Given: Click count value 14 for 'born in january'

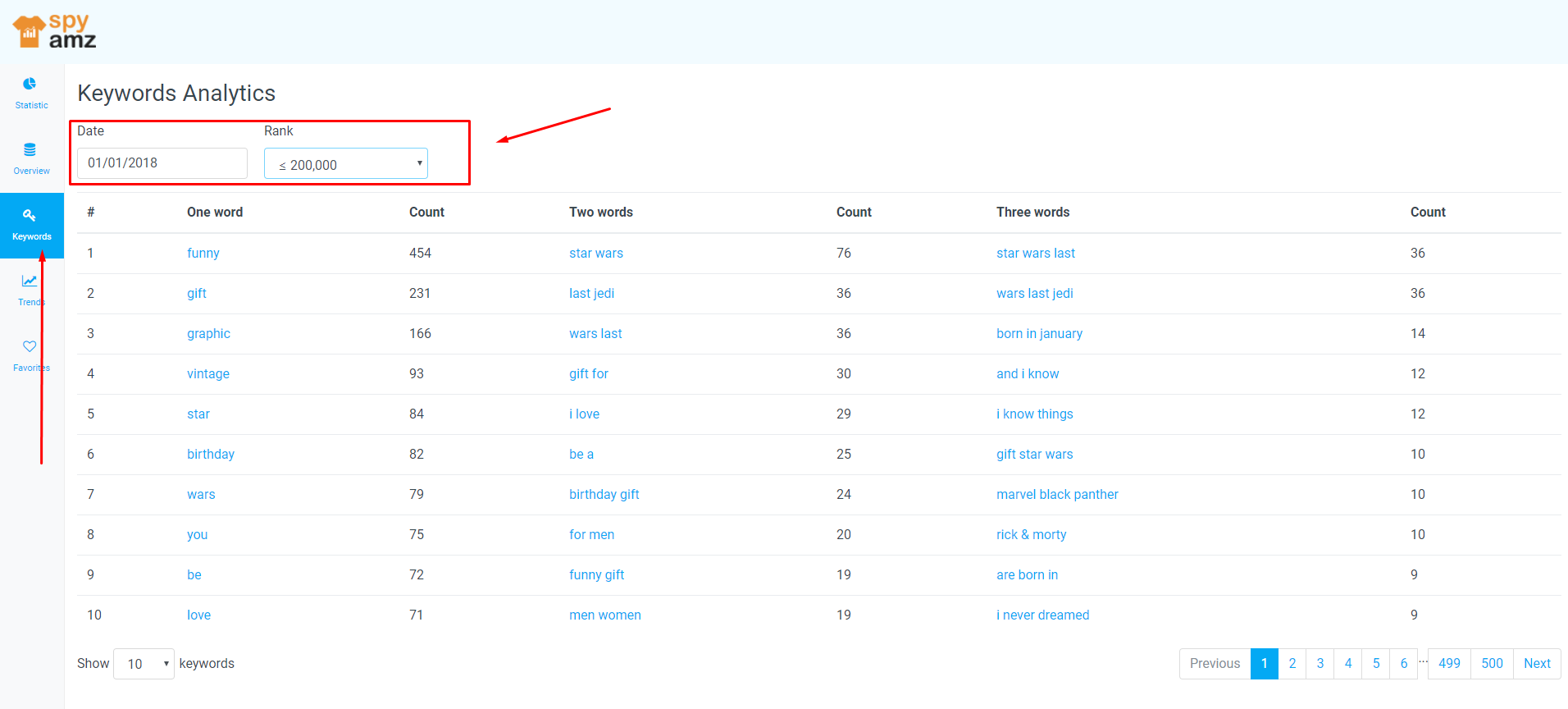Looking at the screenshot, I should [1418, 333].
